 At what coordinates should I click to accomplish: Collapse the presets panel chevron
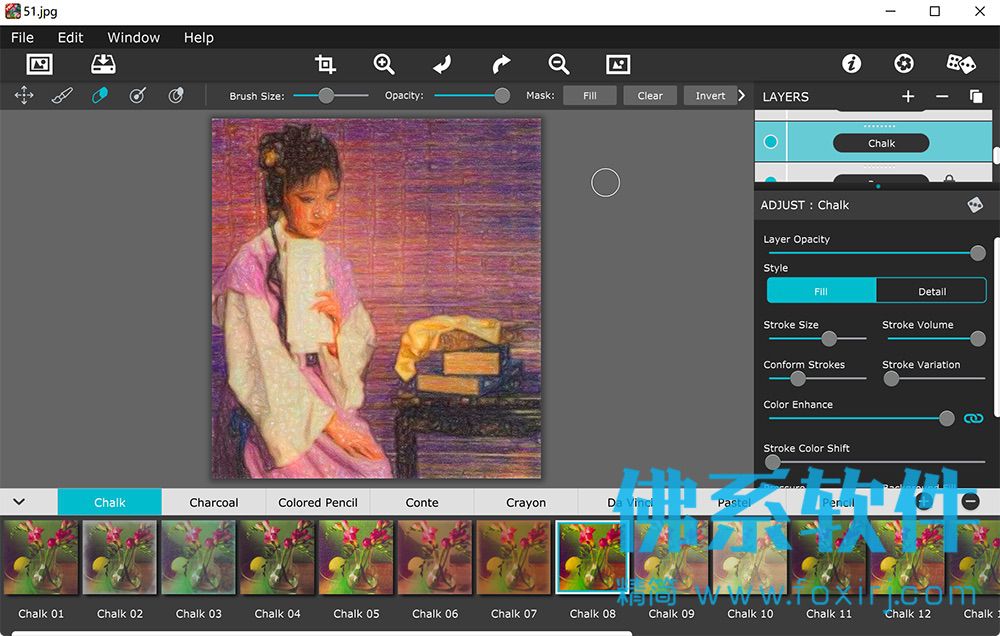pos(19,501)
